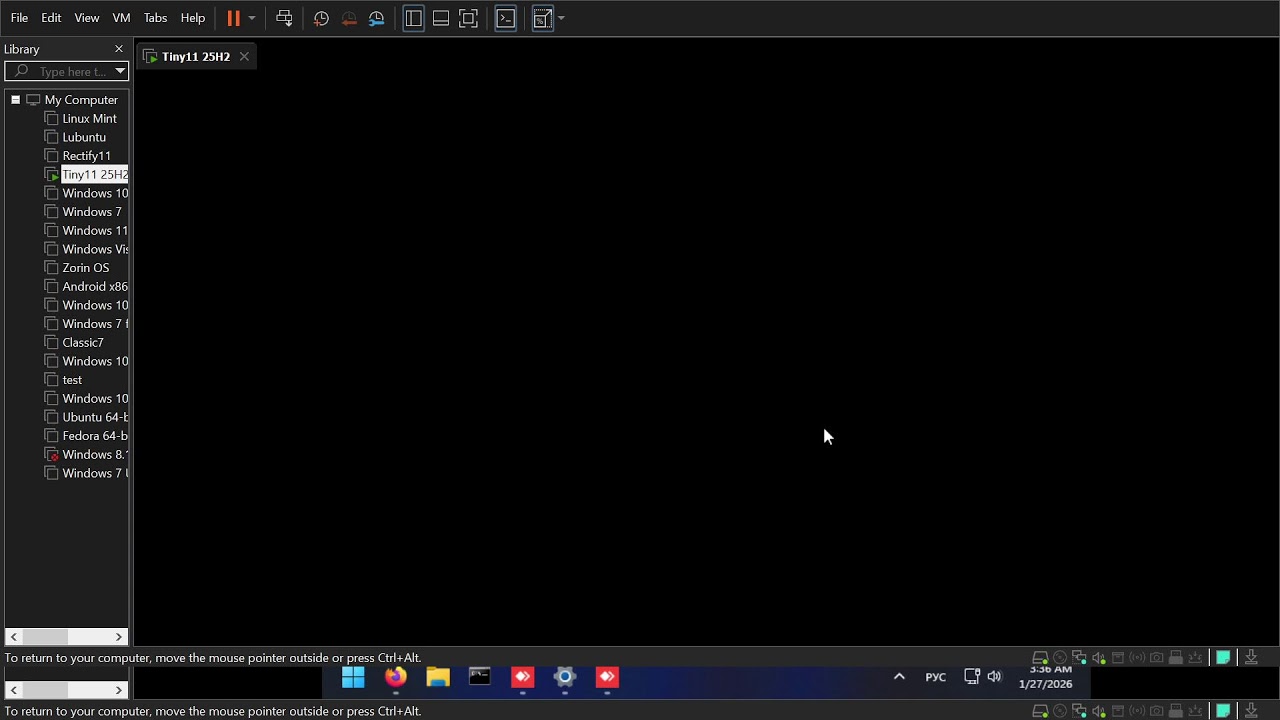
Task: Switch the РУС keyboard language indicator
Action: [x=935, y=678]
